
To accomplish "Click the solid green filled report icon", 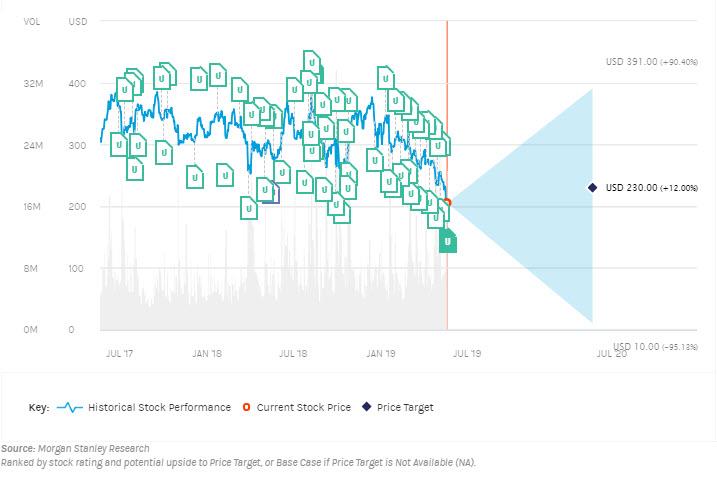I will coord(448,241).
